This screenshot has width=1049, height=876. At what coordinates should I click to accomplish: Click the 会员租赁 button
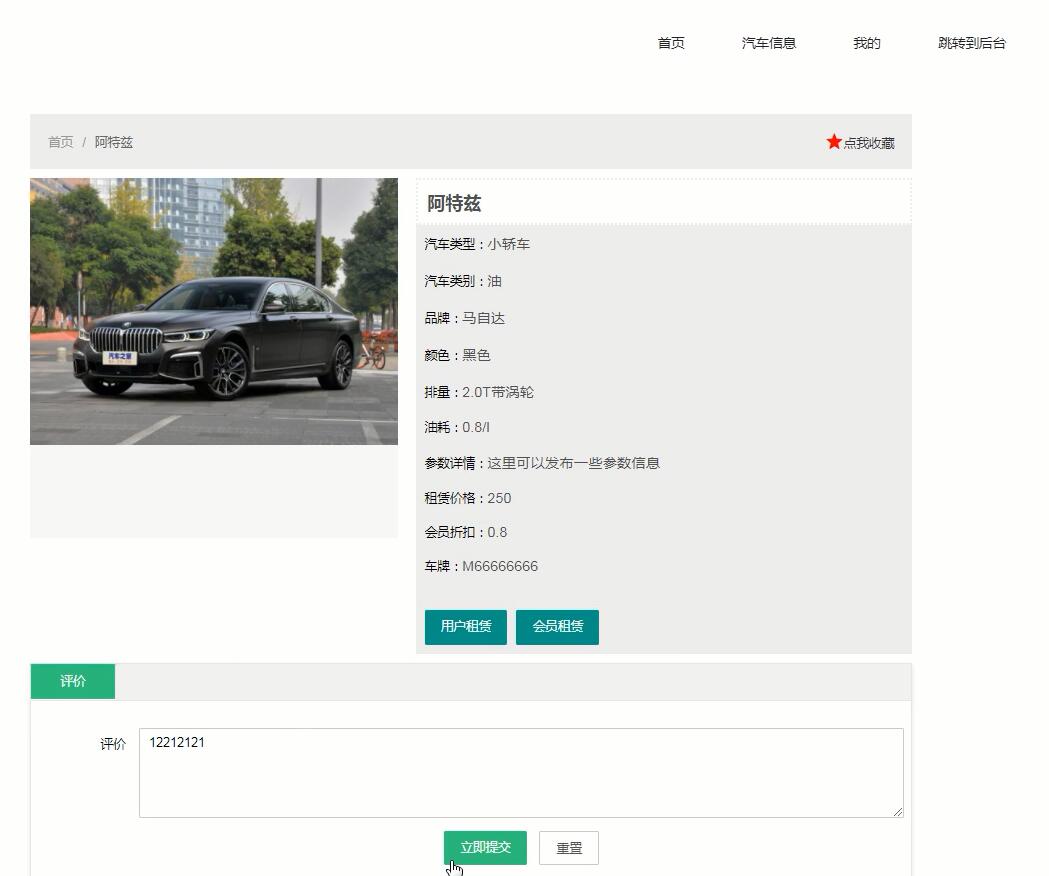tap(557, 627)
